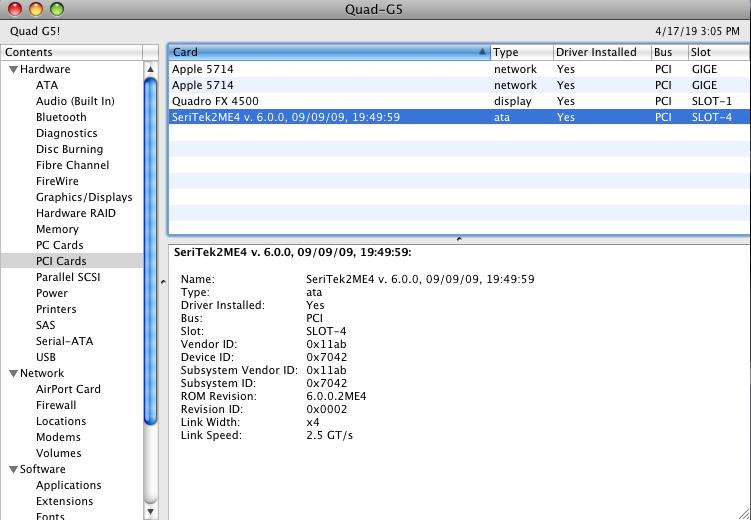
Task: Open Locations under Network
Action: tap(61, 421)
